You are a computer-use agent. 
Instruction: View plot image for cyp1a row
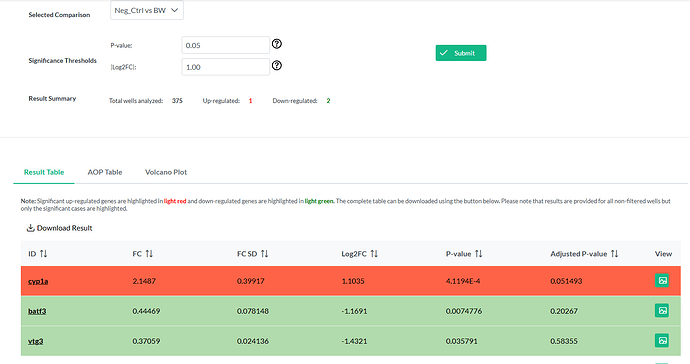pyautogui.click(x=662, y=280)
